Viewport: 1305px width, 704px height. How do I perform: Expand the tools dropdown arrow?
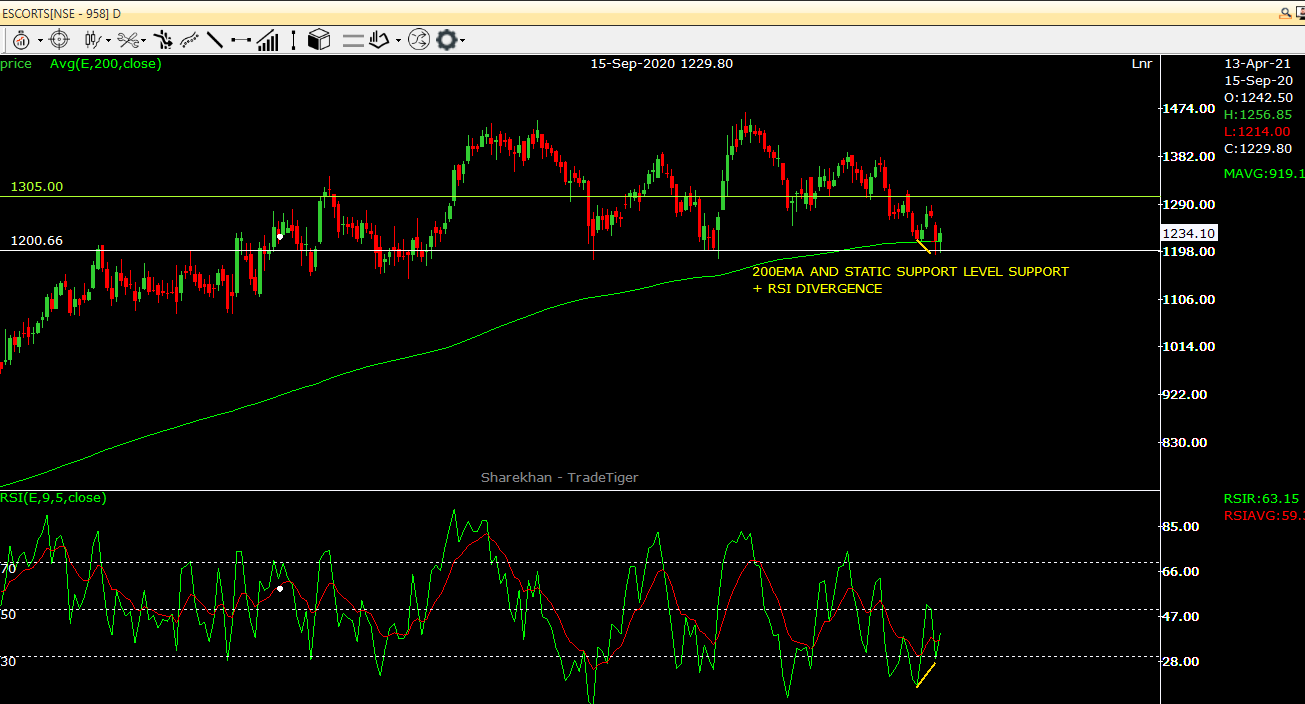(x=144, y=41)
